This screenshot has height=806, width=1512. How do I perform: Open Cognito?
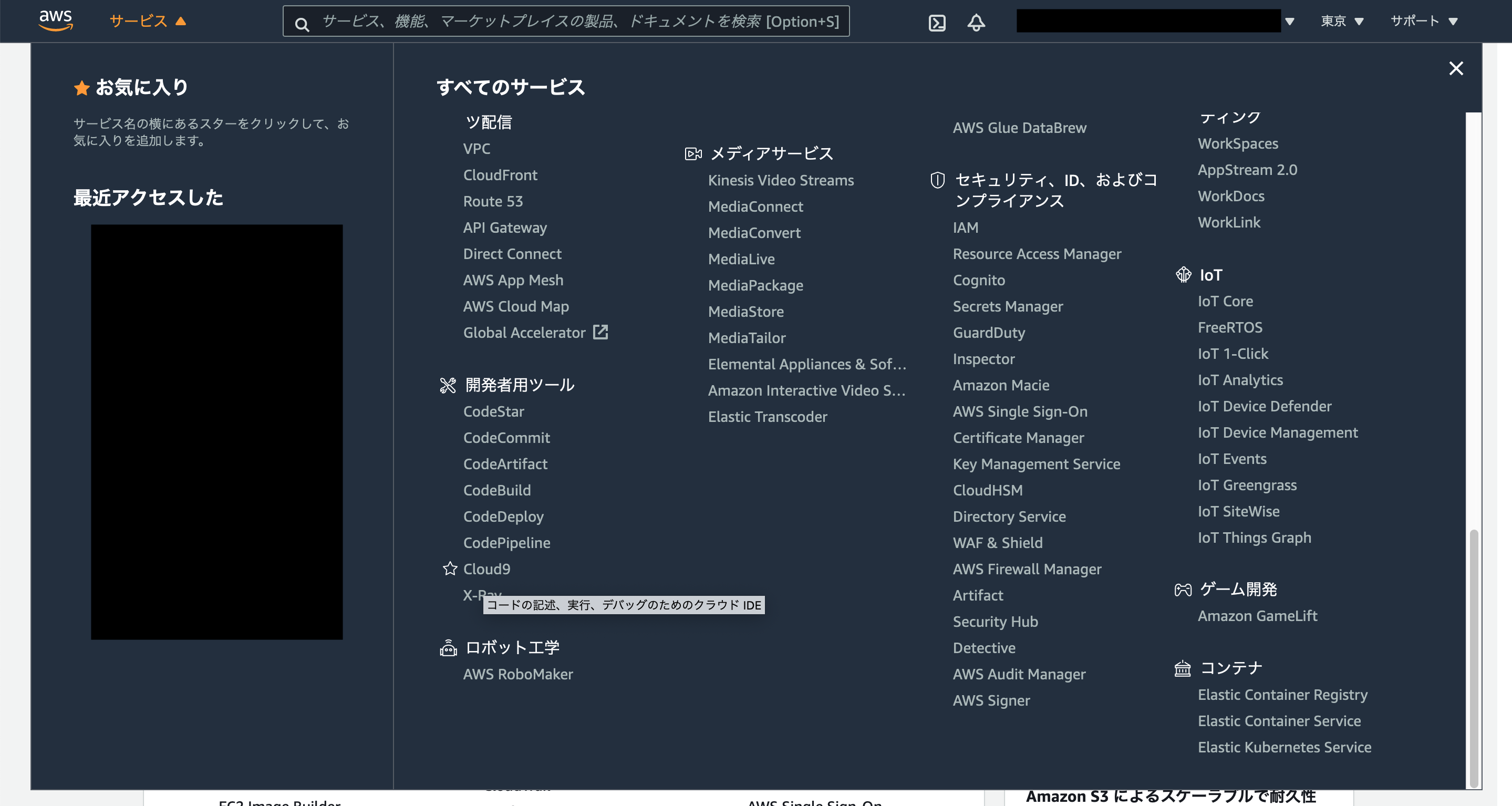pos(978,280)
